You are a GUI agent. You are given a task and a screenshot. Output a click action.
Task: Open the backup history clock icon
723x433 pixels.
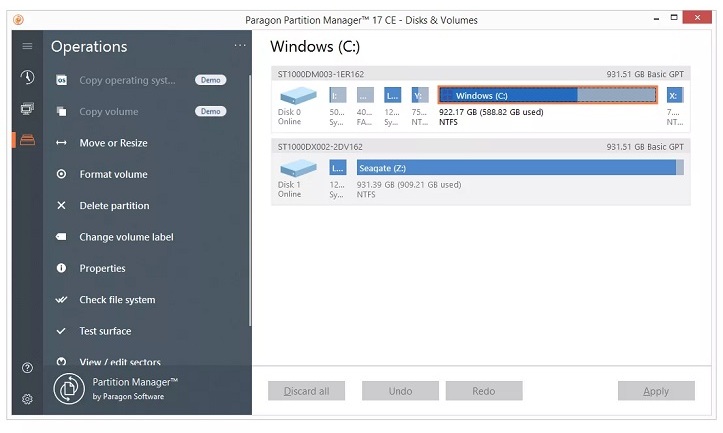point(27,77)
